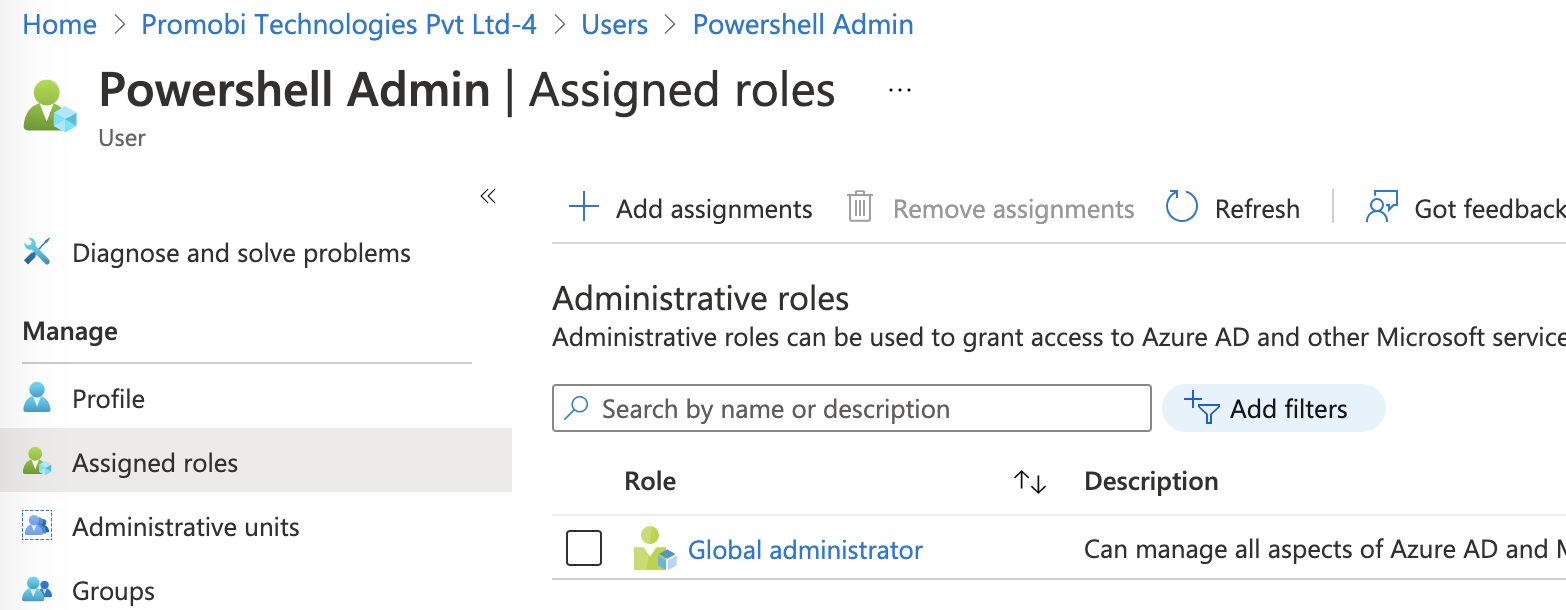Click the Manage section header

pyautogui.click(x=70, y=331)
